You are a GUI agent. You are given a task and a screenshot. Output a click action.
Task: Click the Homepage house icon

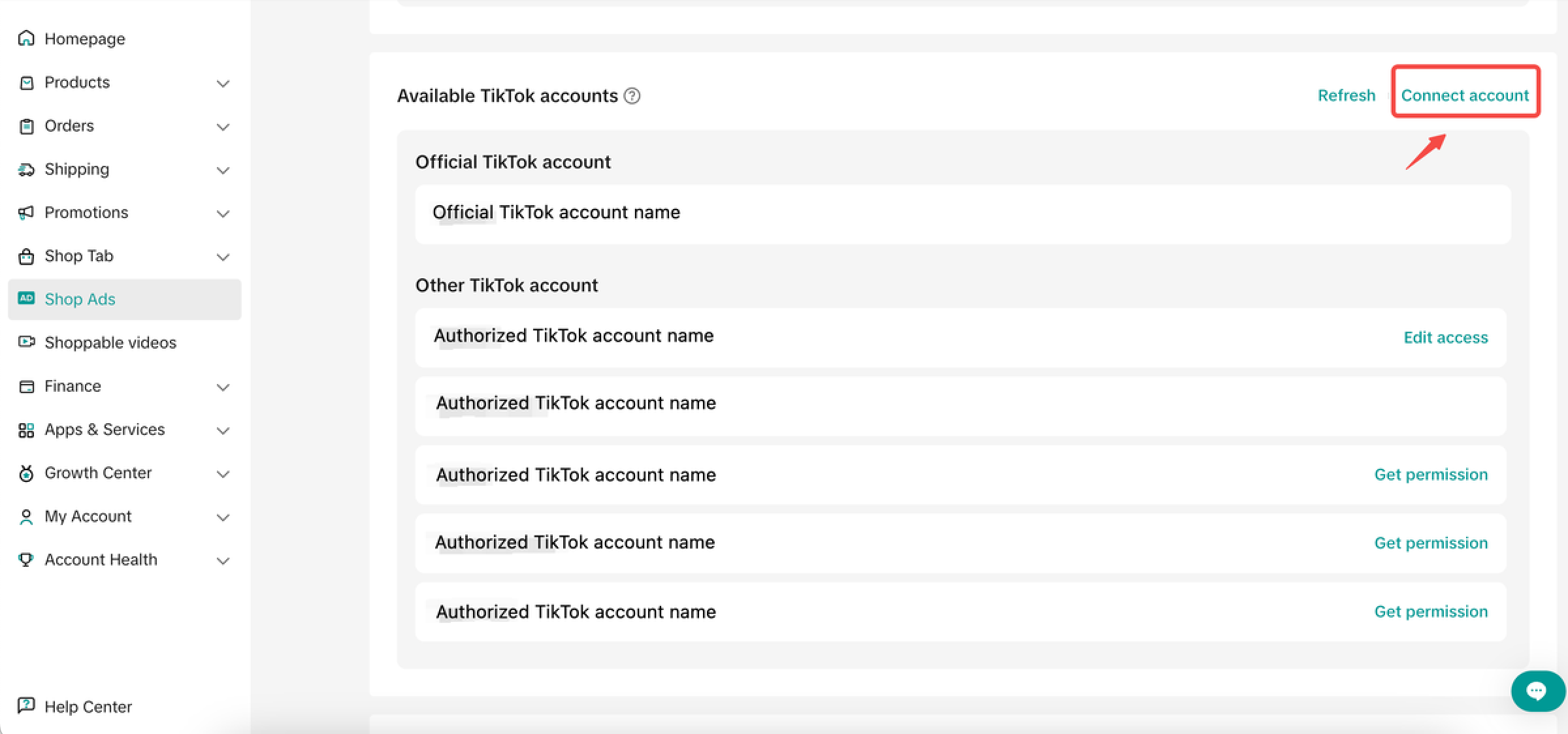tap(26, 39)
